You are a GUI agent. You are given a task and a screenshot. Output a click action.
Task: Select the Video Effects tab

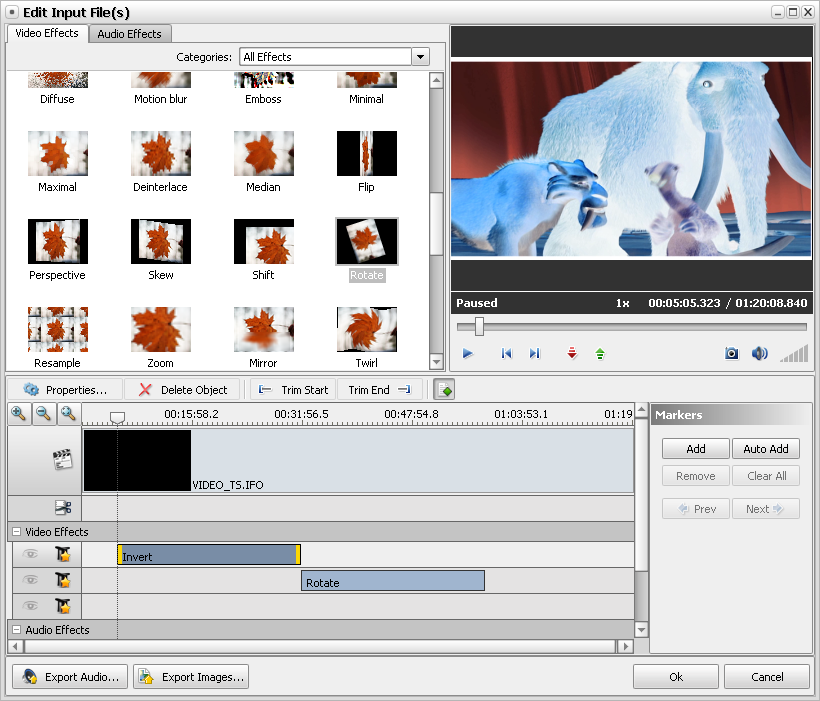pyautogui.click(x=47, y=33)
